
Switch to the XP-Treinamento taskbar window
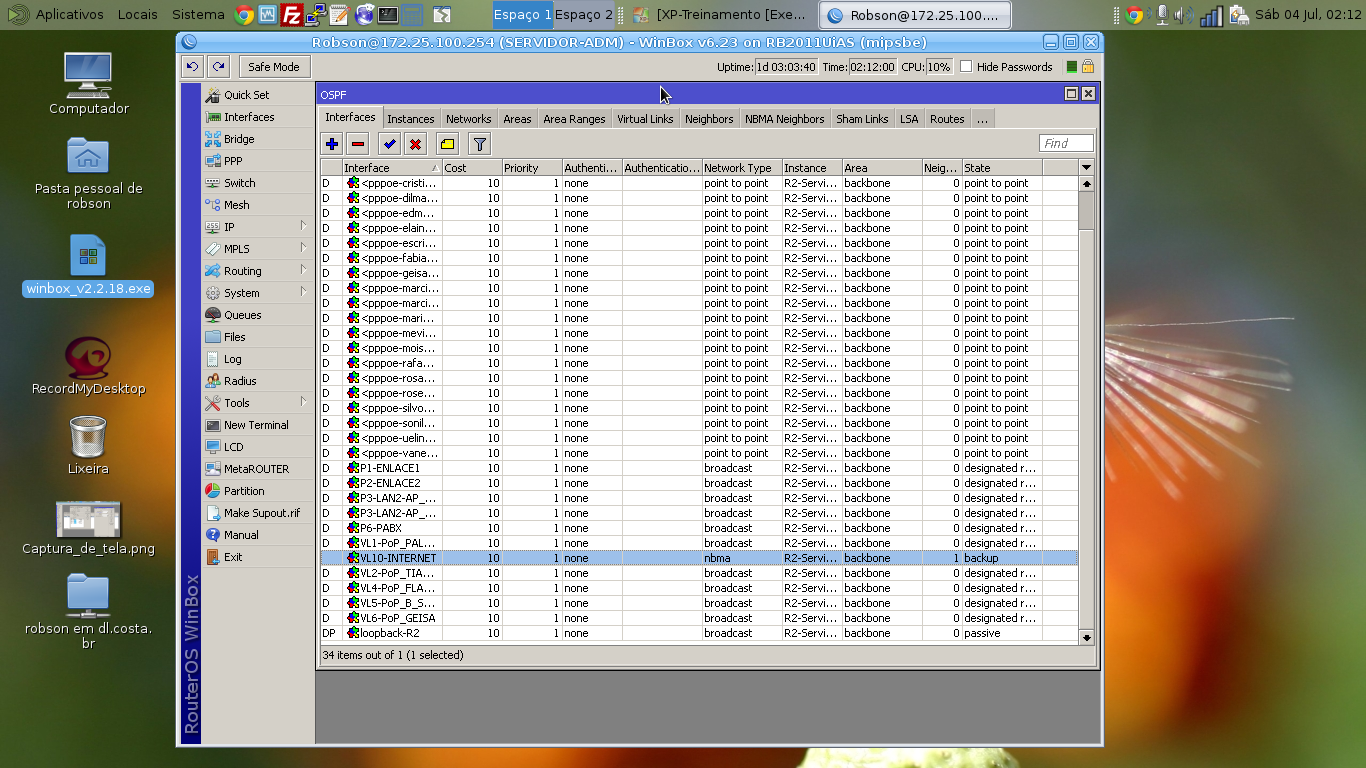click(x=720, y=15)
